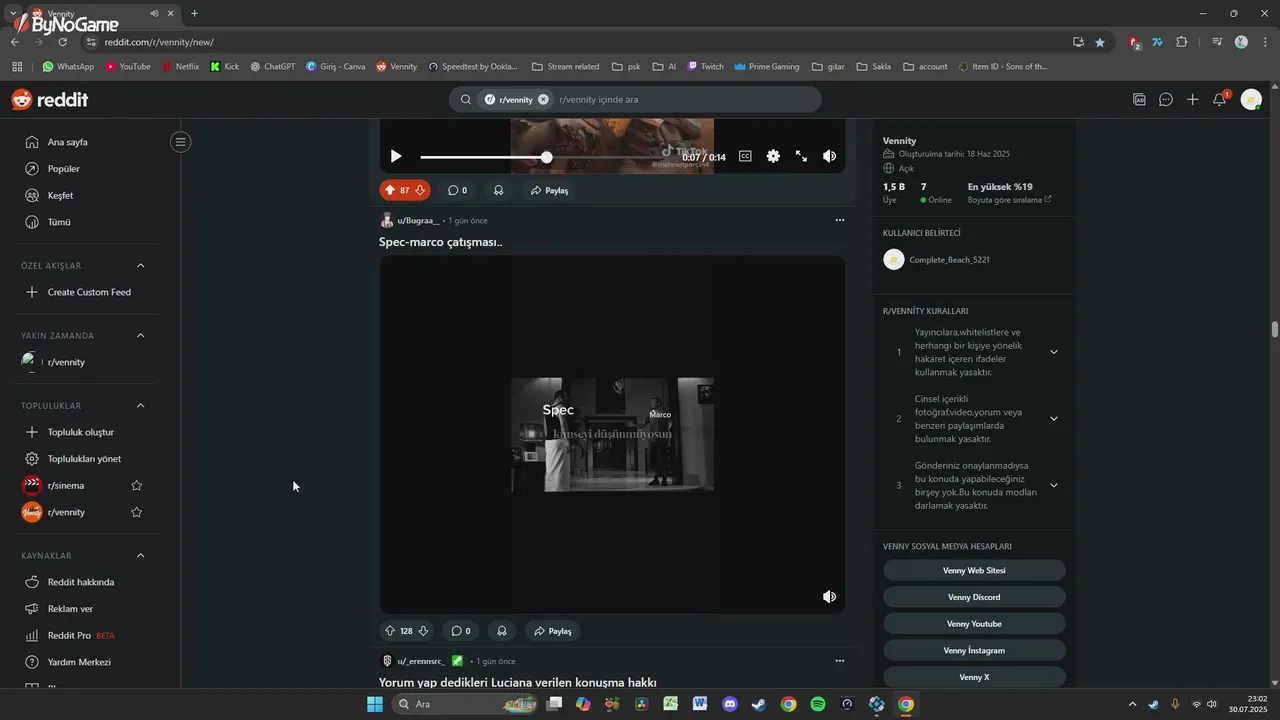Open Toplulukları yönet settings
The height and width of the screenshot is (720, 1280).
point(86,459)
